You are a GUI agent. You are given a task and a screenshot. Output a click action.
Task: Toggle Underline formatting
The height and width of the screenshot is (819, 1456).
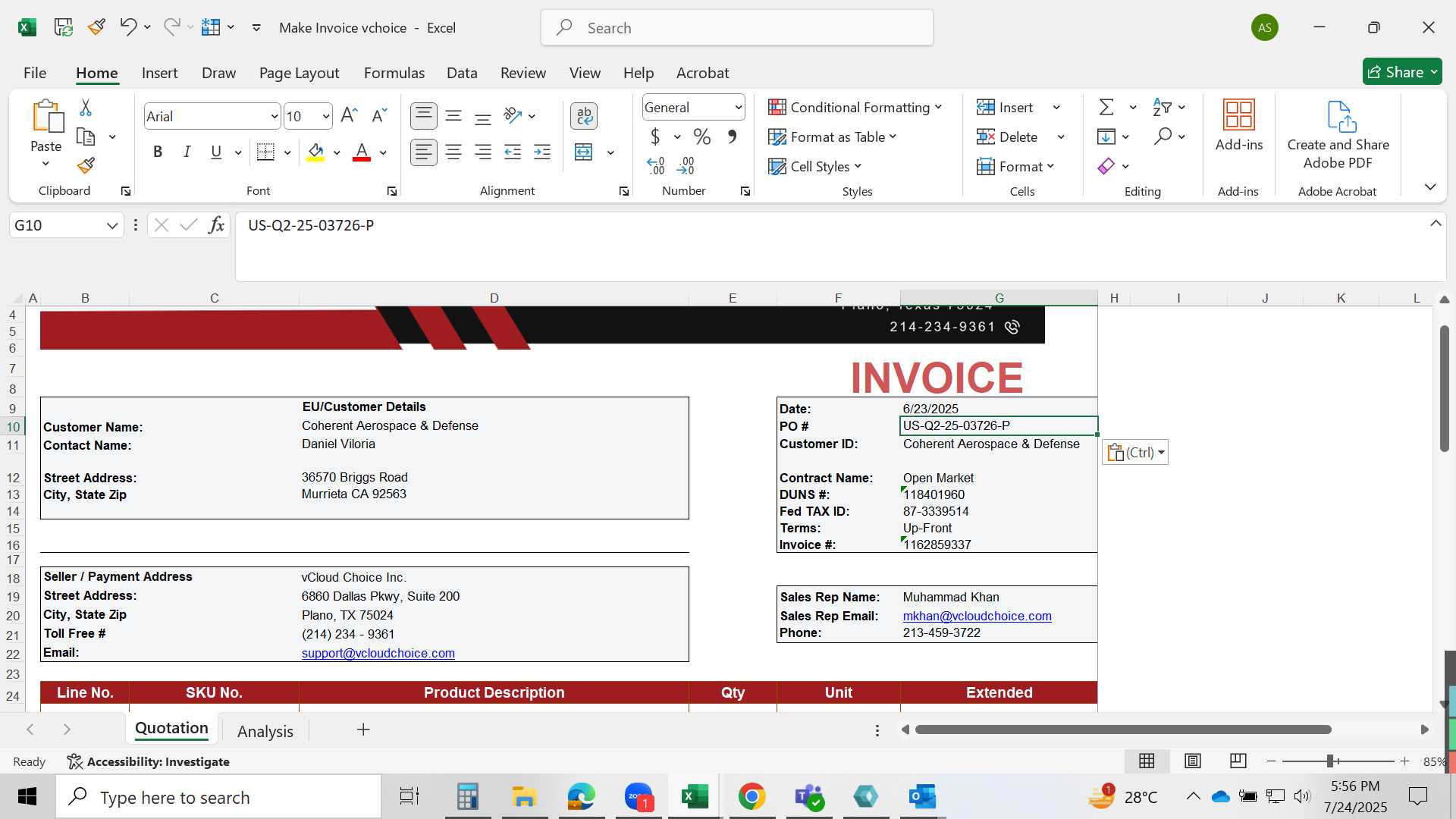(x=216, y=152)
